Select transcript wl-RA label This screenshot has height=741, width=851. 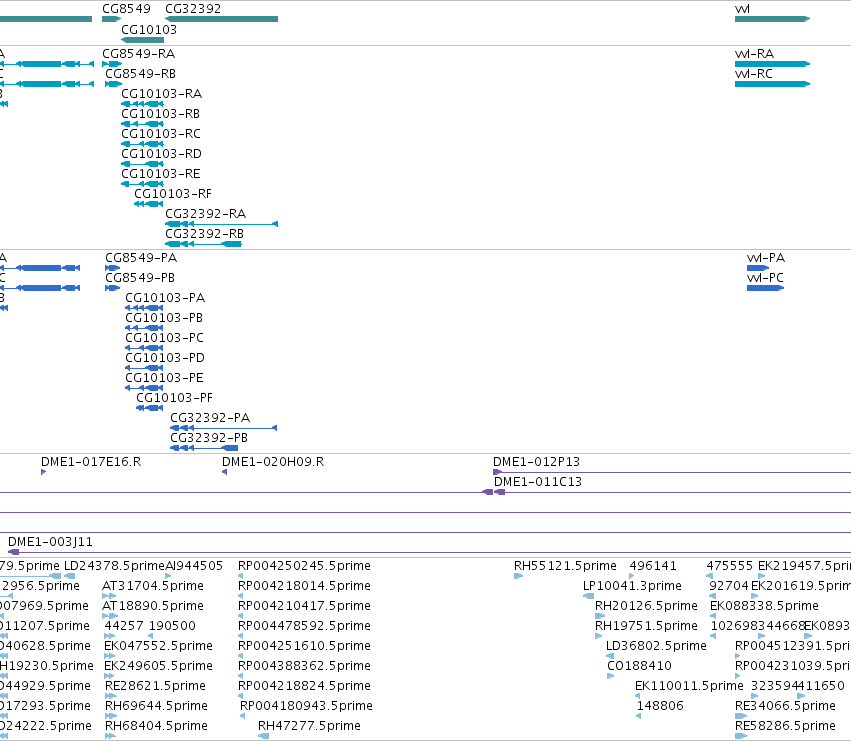click(754, 54)
